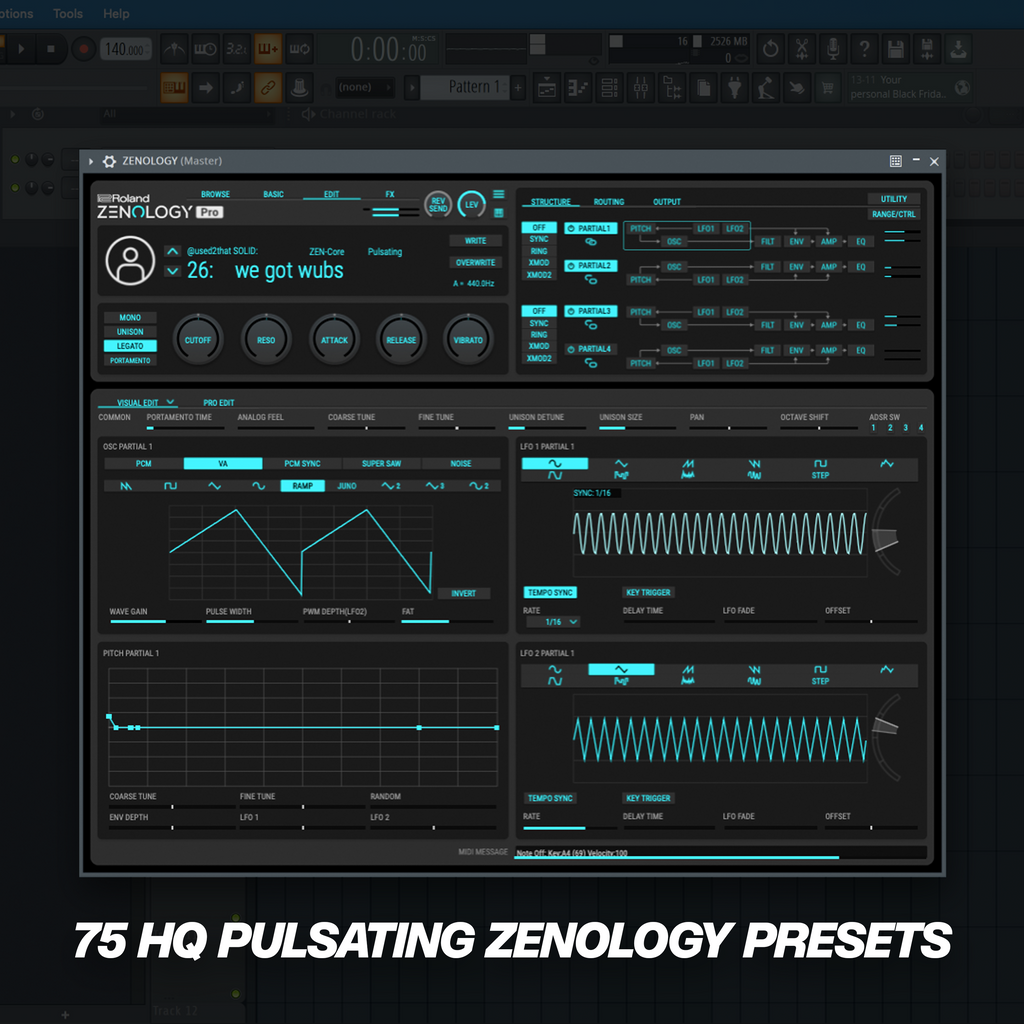Screen dimensions: 1024x1024
Task: Click the LEV level knob icon
Action: (x=472, y=205)
